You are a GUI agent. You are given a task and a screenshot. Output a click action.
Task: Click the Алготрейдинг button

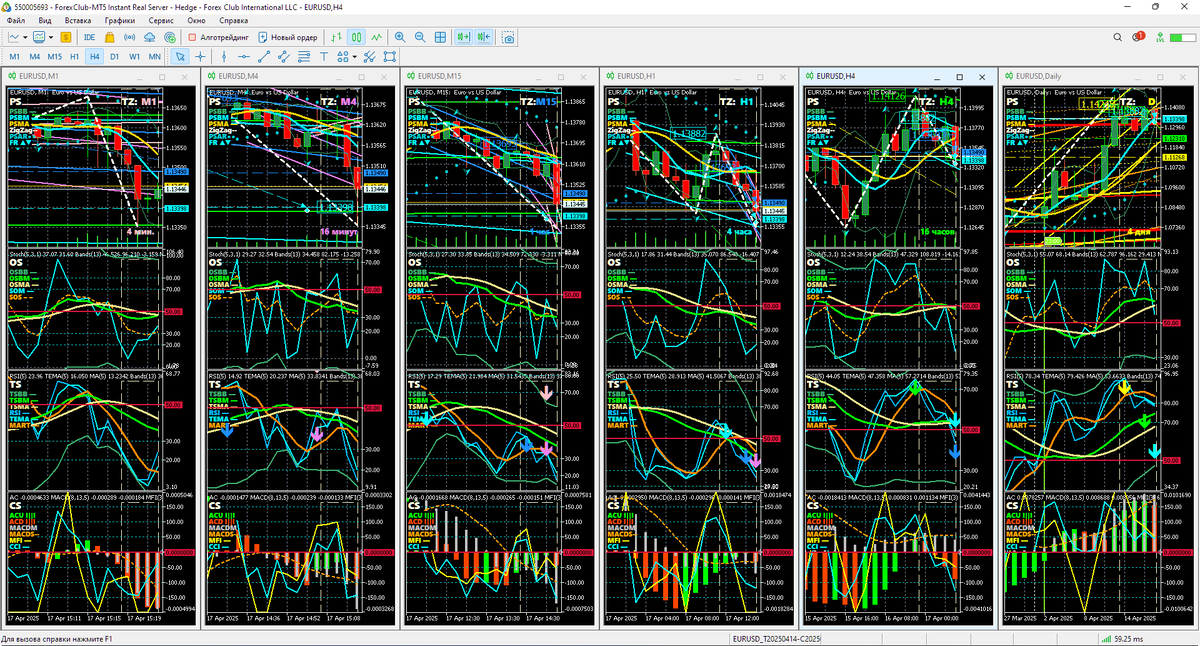point(217,37)
